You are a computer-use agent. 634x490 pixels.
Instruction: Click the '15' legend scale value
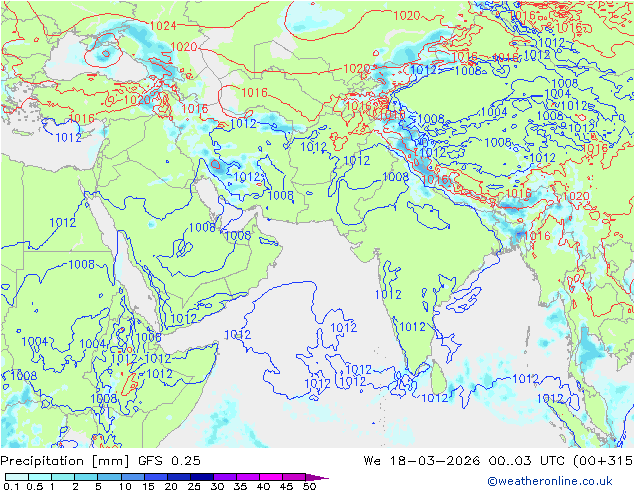[148, 486]
